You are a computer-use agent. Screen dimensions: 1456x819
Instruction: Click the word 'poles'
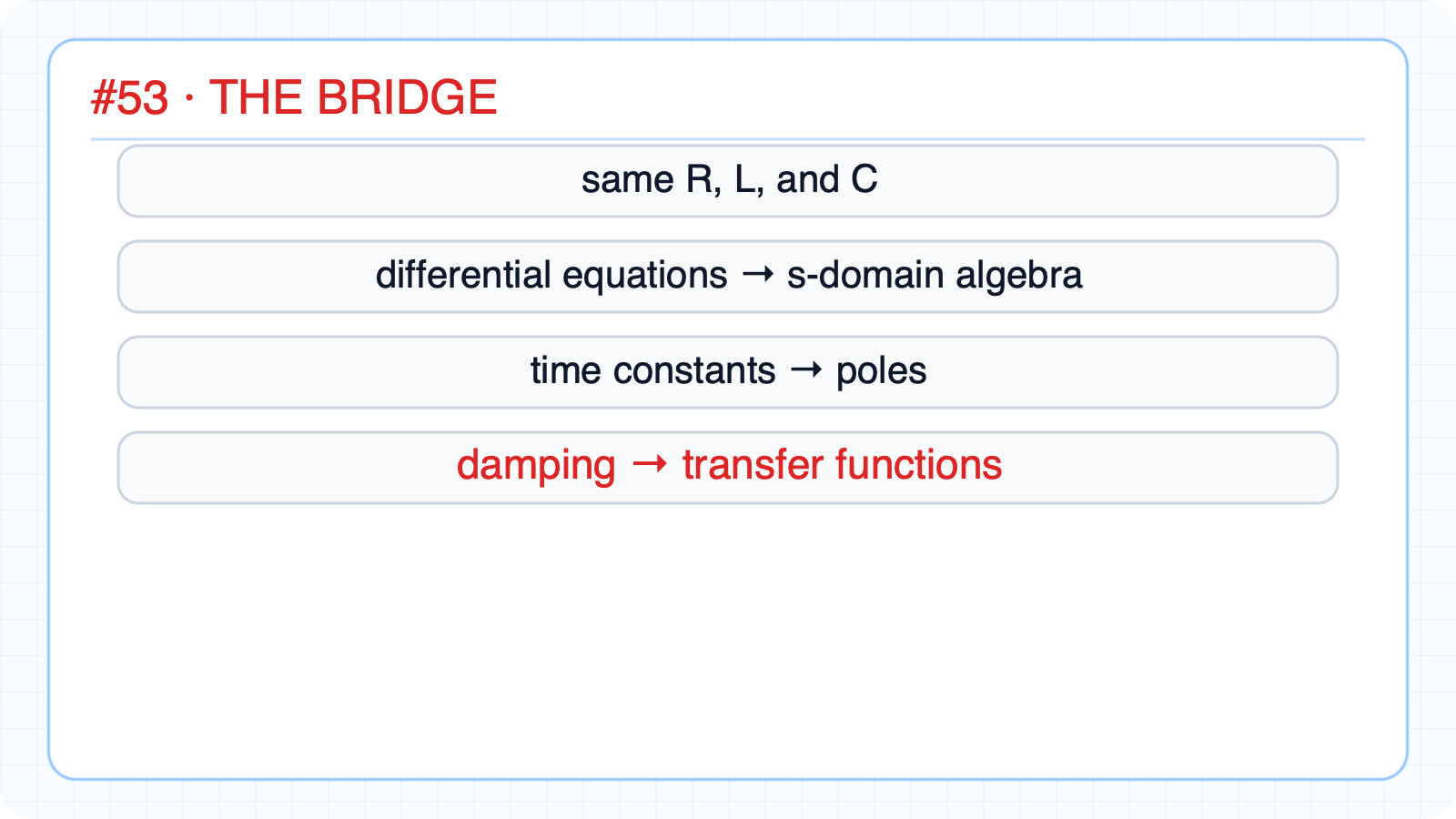(x=881, y=371)
